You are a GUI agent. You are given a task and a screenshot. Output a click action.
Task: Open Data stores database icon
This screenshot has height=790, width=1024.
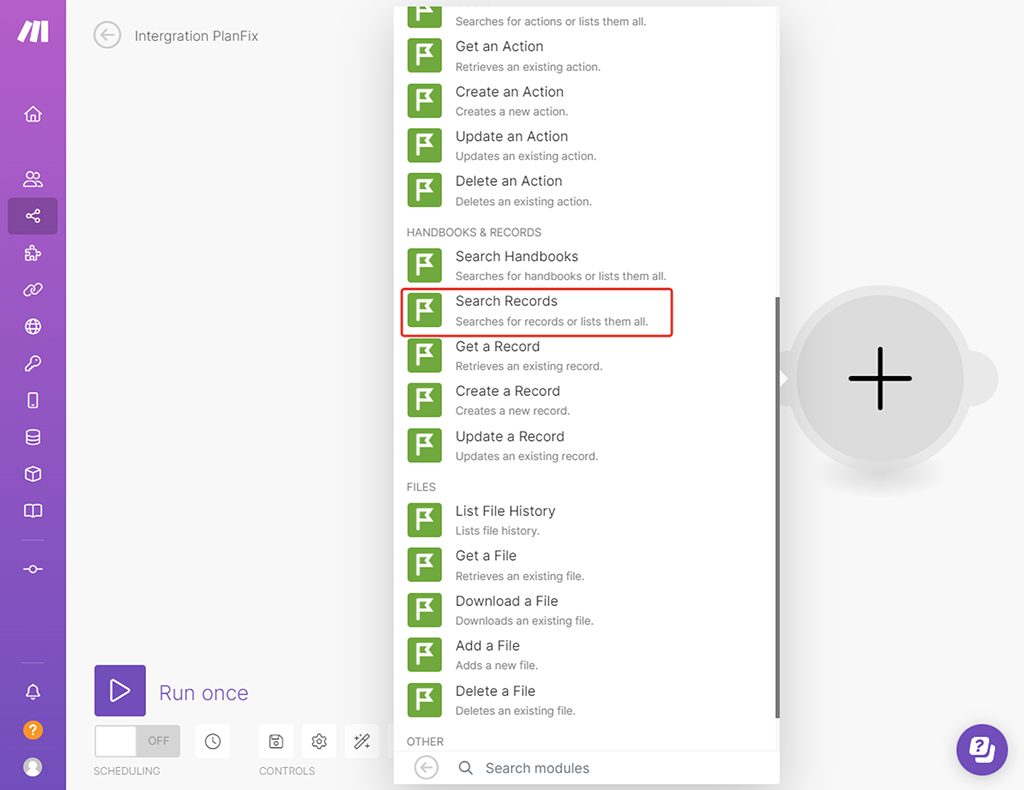pyautogui.click(x=33, y=437)
